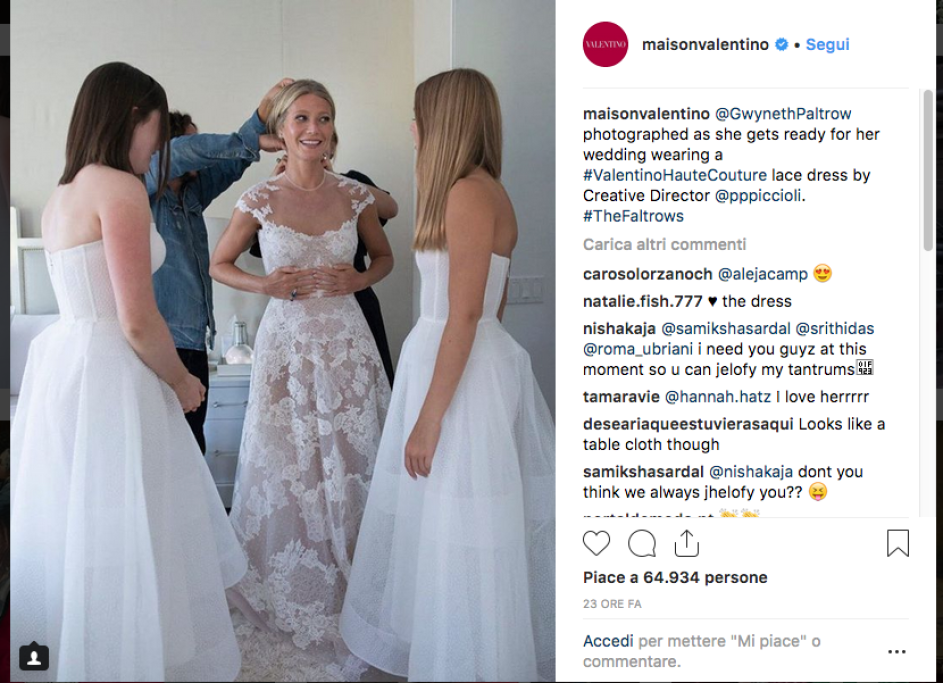Viewport: 943px width, 683px height.
Task: Click the comments scrollbar thumb
Action: click(x=927, y=170)
